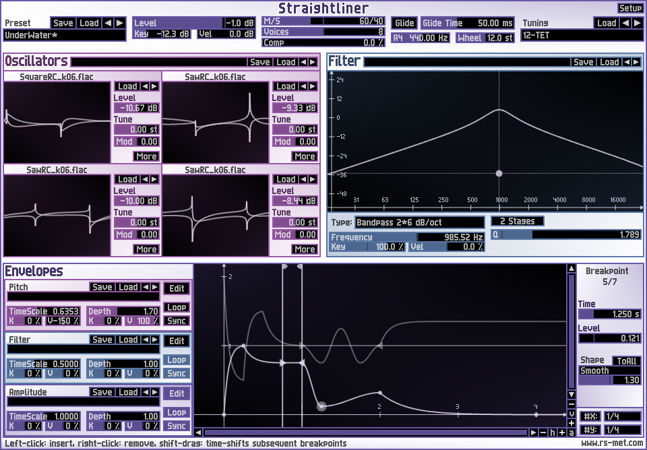Toggle Loop for the Pitch envelope

(x=177, y=306)
